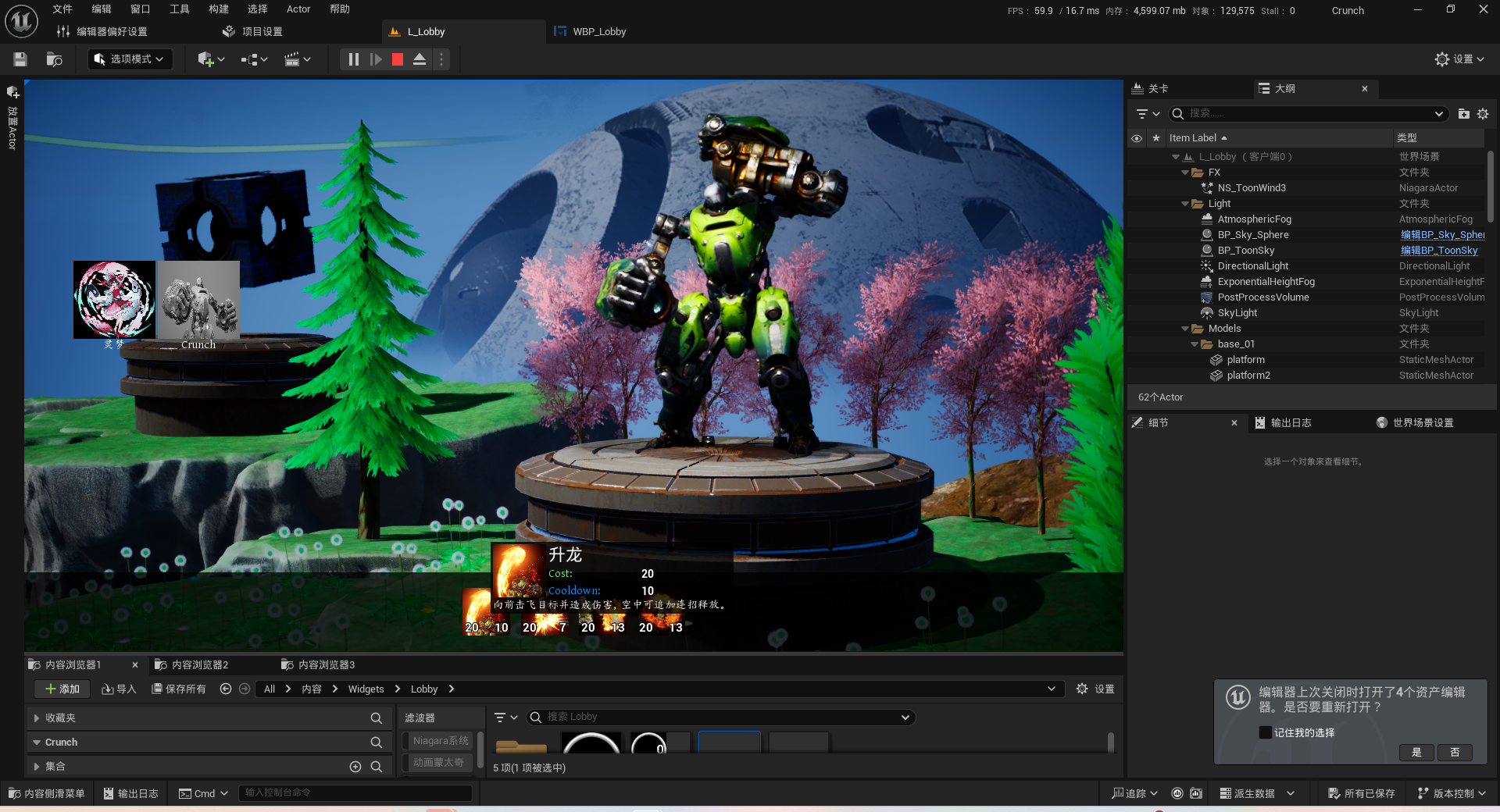The height and width of the screenshot is (812, 1500).
Task: Open the cinematics clapperboard icon
Action: coord(298,59)
